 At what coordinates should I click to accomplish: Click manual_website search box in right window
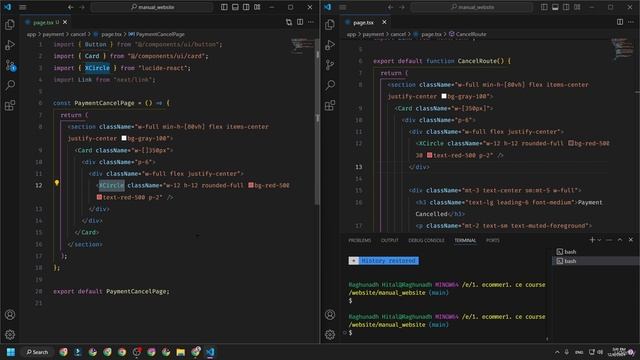point(472,7)
